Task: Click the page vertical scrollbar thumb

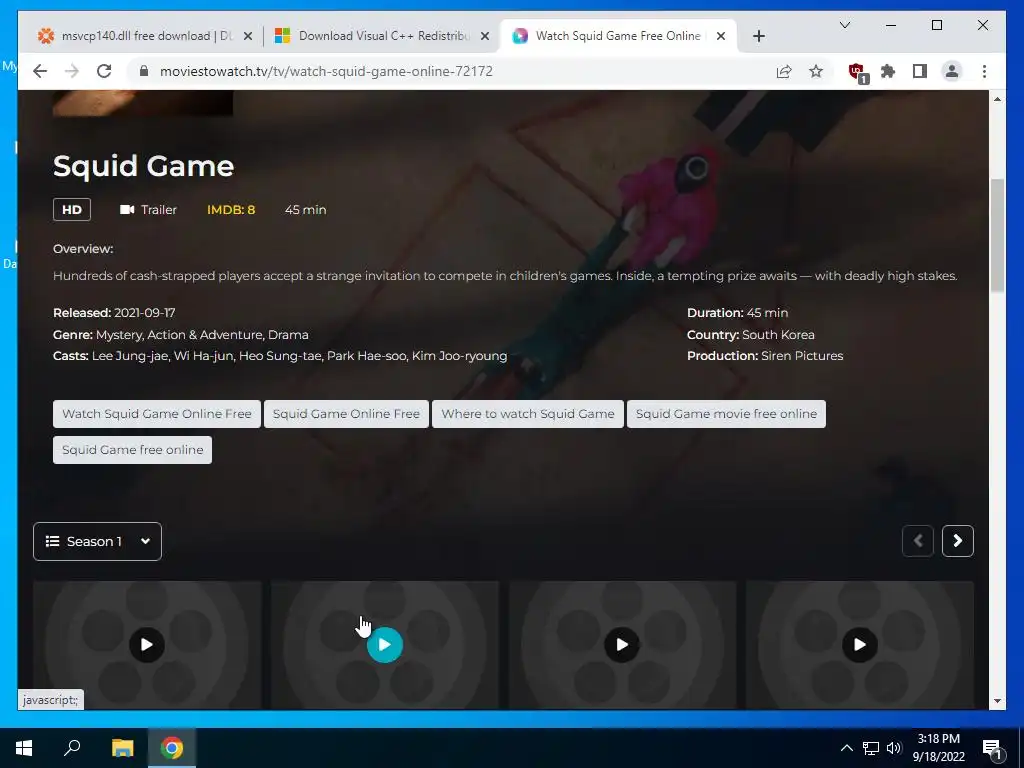Action: pos(997,235)
